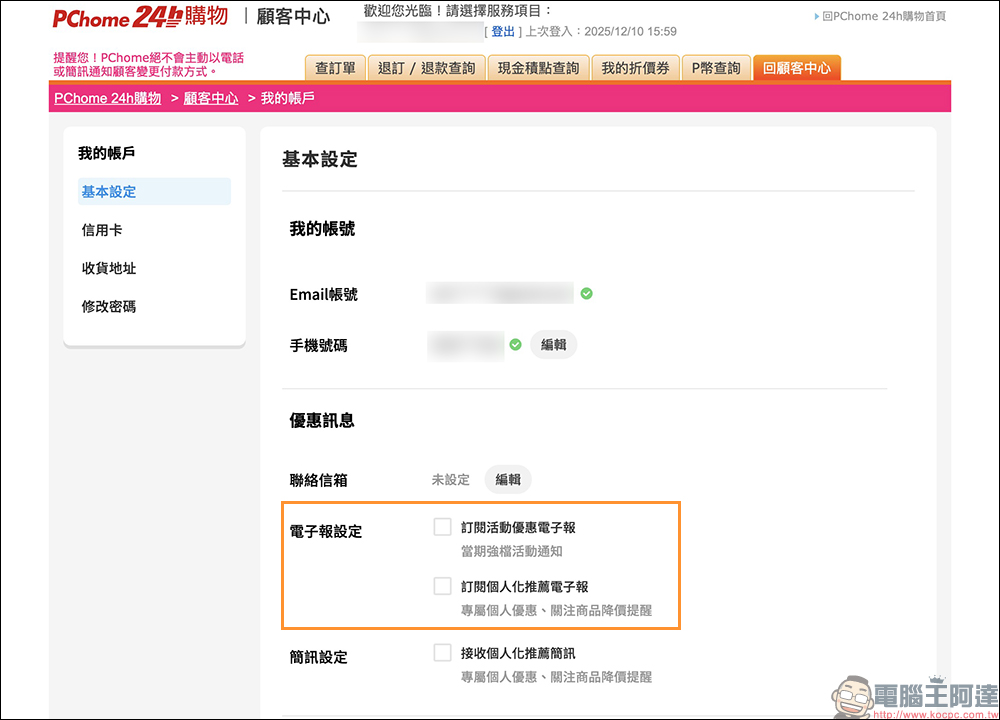Select the 回顧客中心 tab

click(x=795, y=67)
